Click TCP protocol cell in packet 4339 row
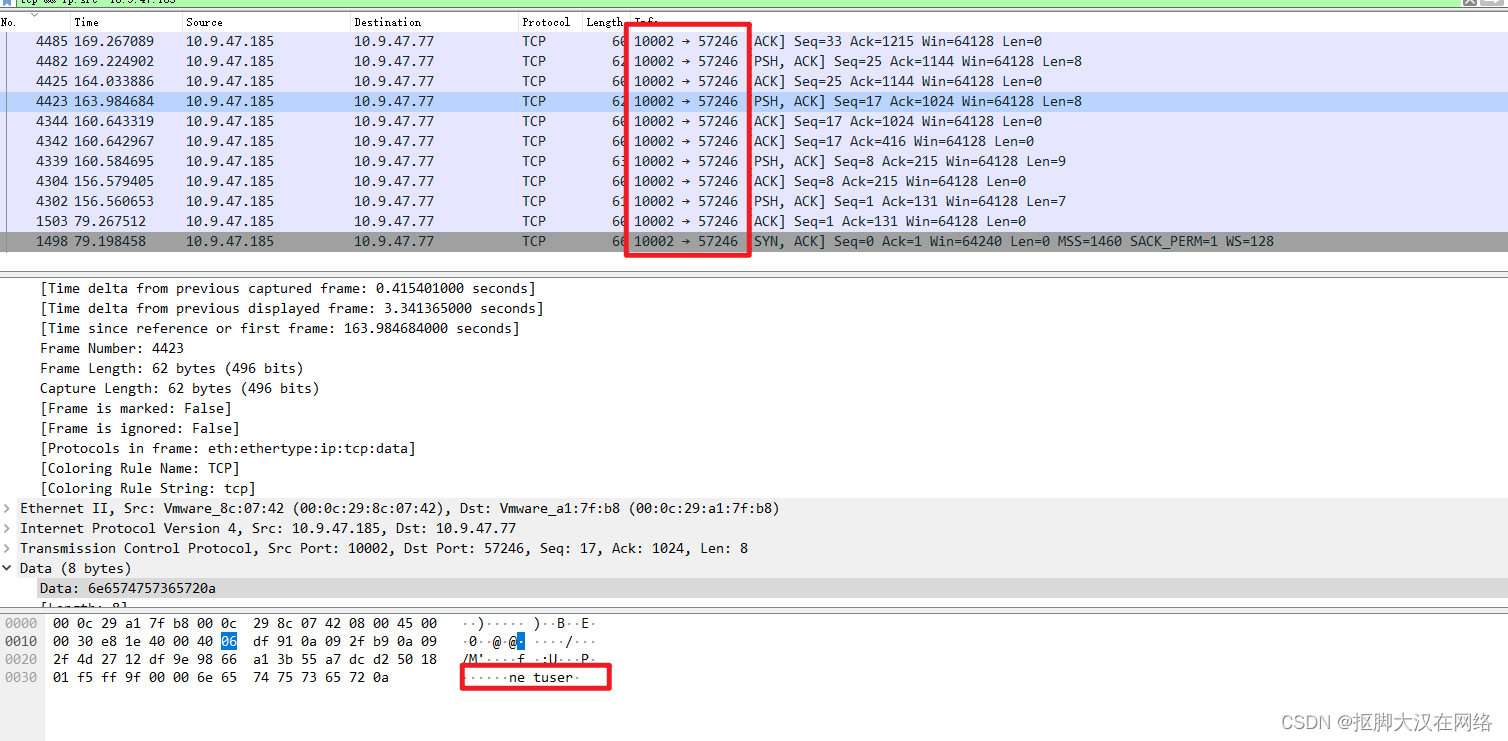This screenshot has height=741, width=1508. pyautogui.click(x=534, y=161)
